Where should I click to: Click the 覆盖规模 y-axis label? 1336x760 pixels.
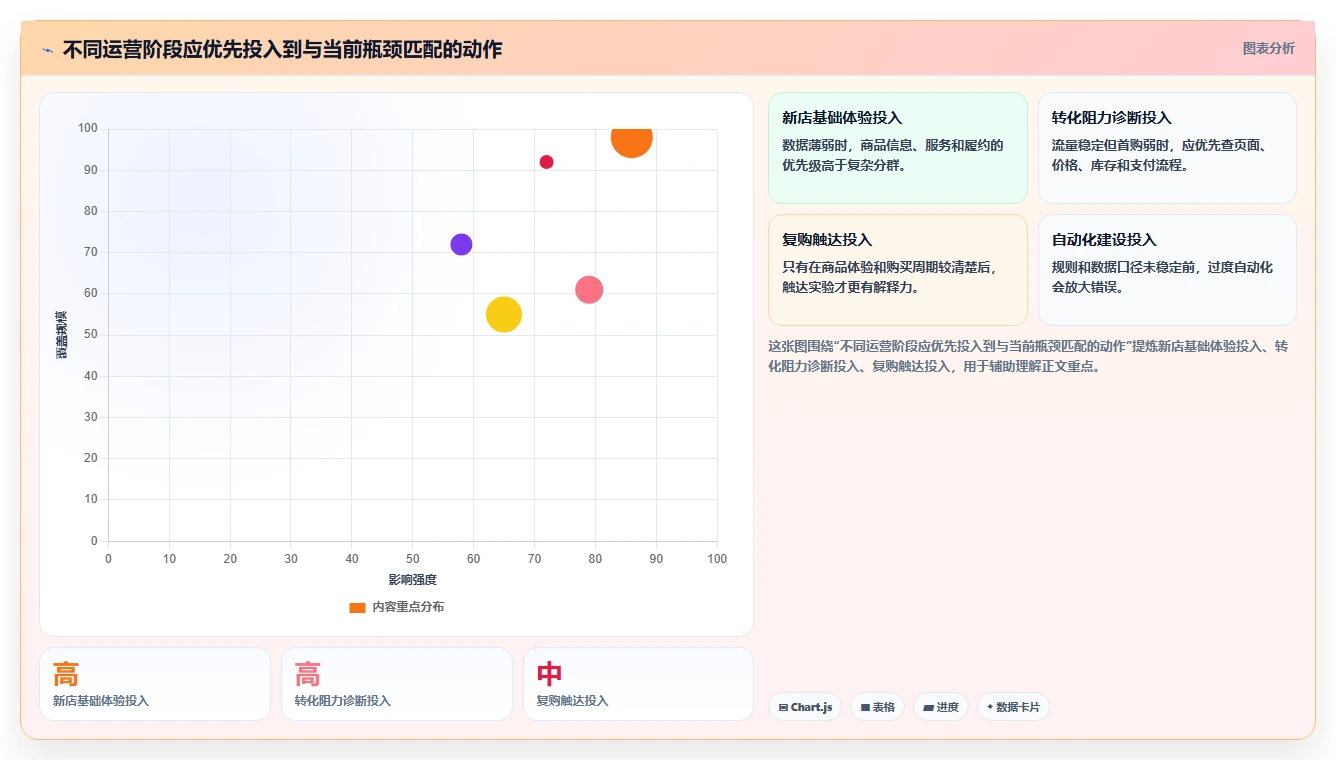click(x=62, y=335)
